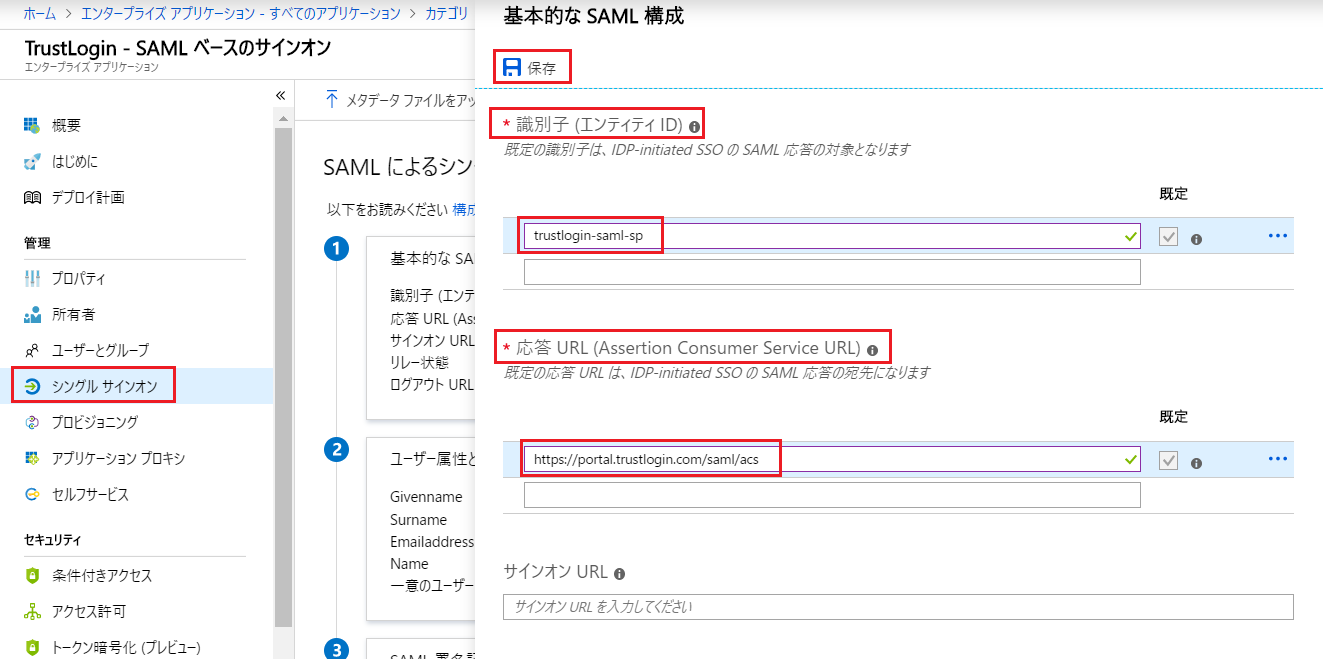Click info icon beside reply URL default checkbox
Image resolution: width=1323 pixels, height=659 pixels.
1196,463
